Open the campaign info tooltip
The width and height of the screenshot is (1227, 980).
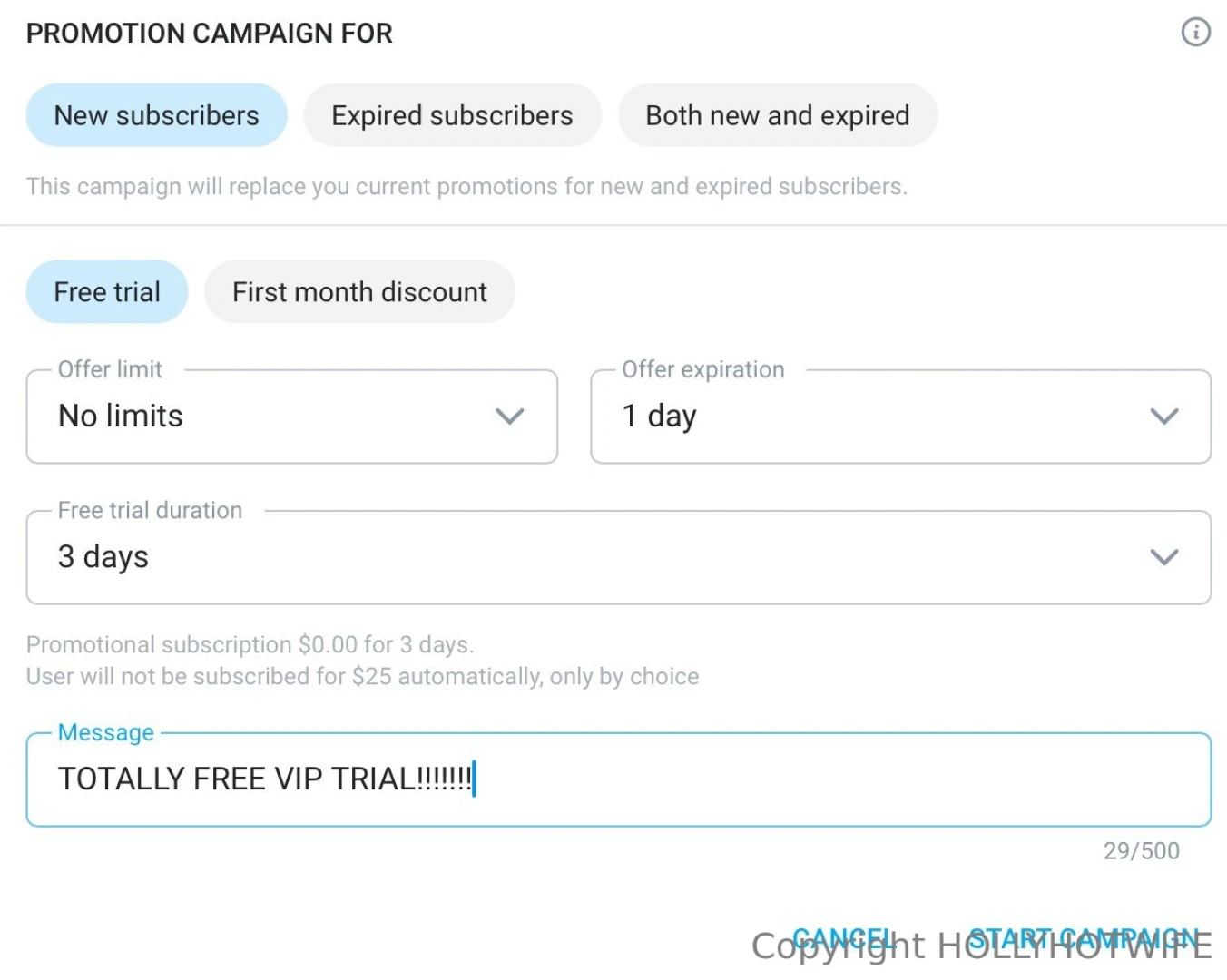pos(1197,33)
